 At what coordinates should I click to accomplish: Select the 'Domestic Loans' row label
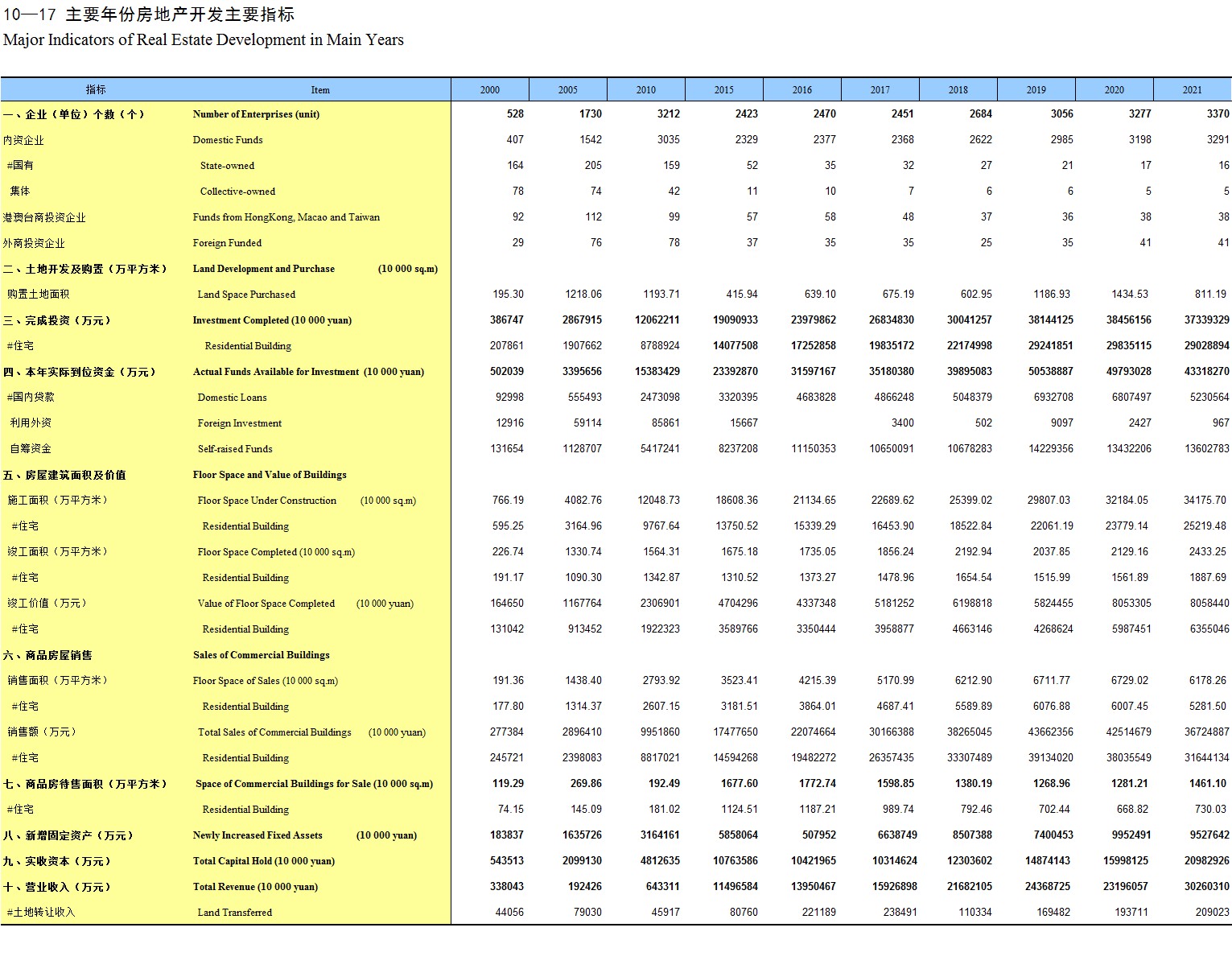tap(232, 398)
